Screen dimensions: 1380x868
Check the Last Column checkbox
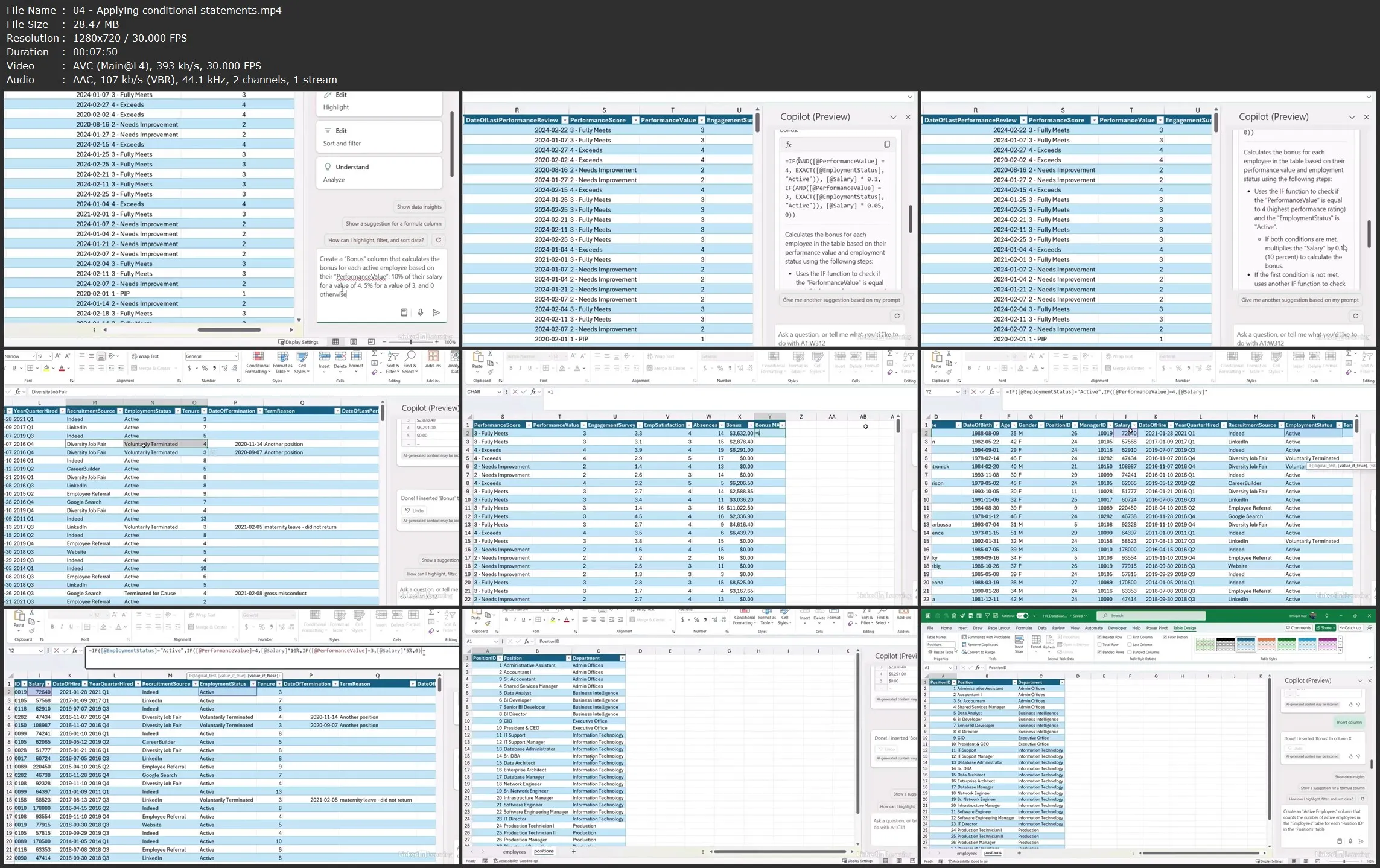pyautogui.click(x=1130, y=645)
